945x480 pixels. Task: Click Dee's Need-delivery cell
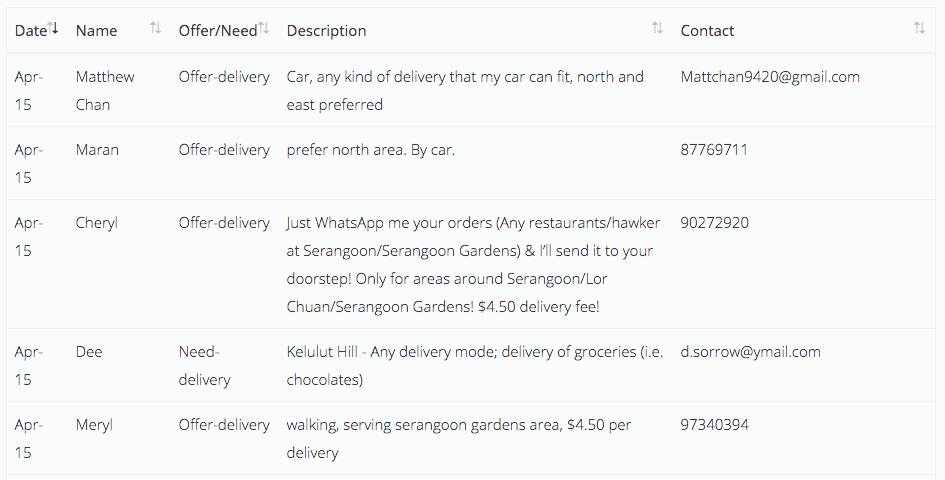[204, 365]
